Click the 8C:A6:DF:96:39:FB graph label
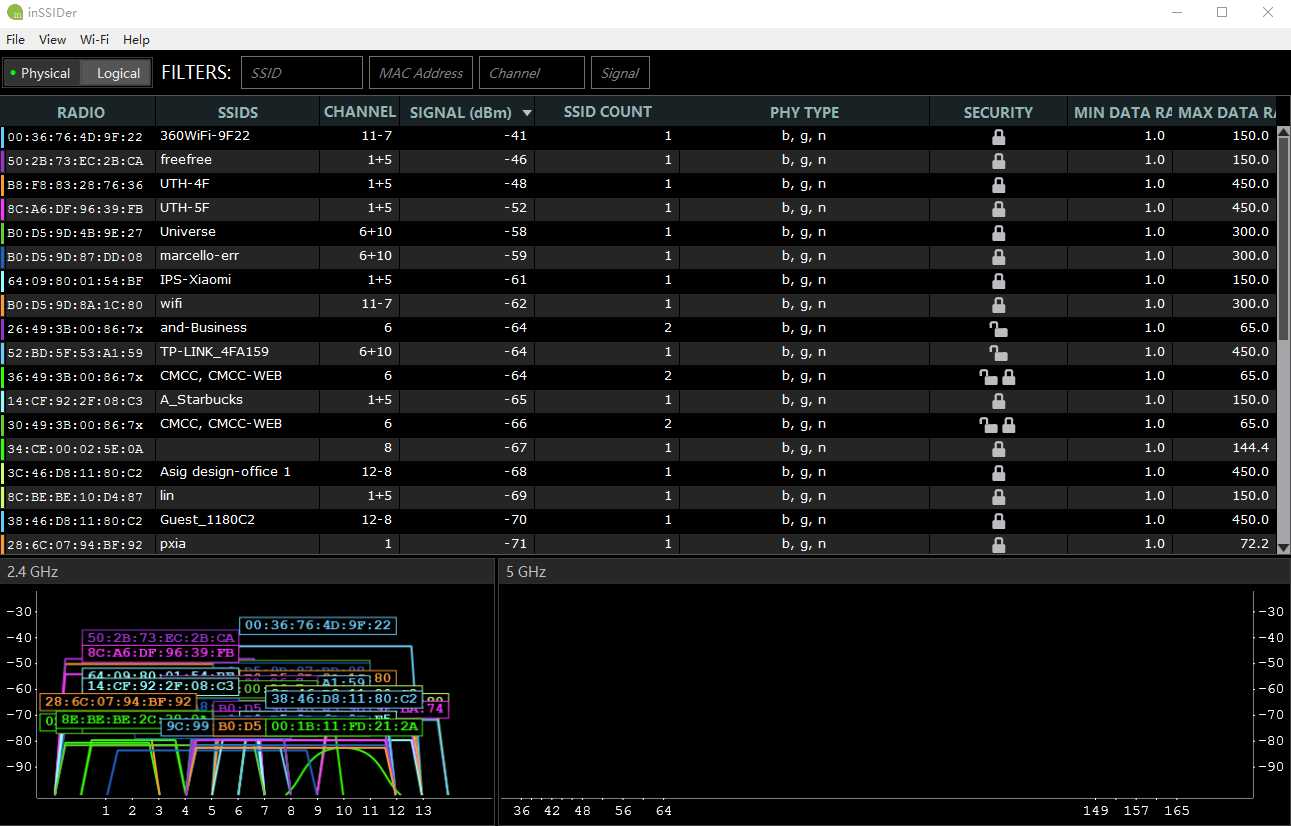 point(161,653)
